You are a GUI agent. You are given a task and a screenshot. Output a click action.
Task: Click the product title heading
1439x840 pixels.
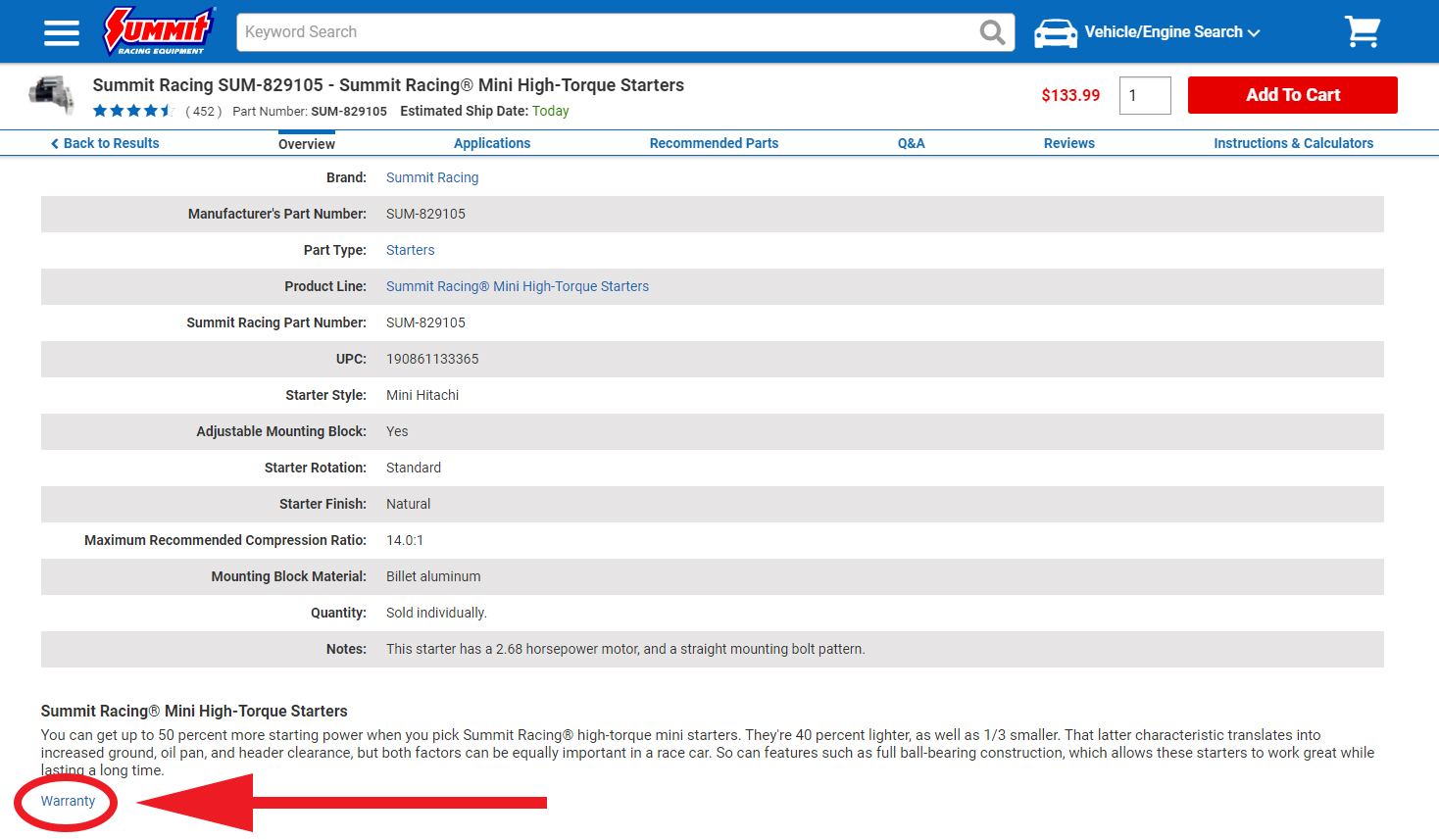pyautogui.click(x=388, y=85)
